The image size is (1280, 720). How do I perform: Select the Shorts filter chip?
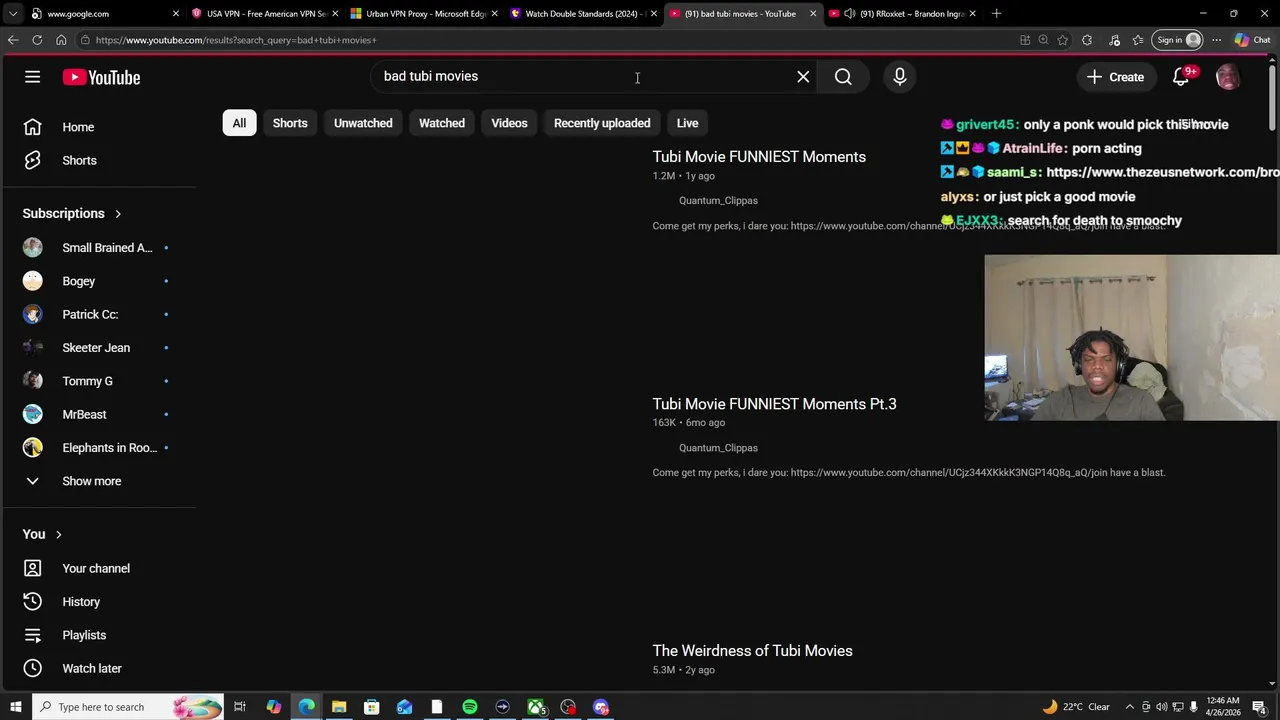point(290,123)
